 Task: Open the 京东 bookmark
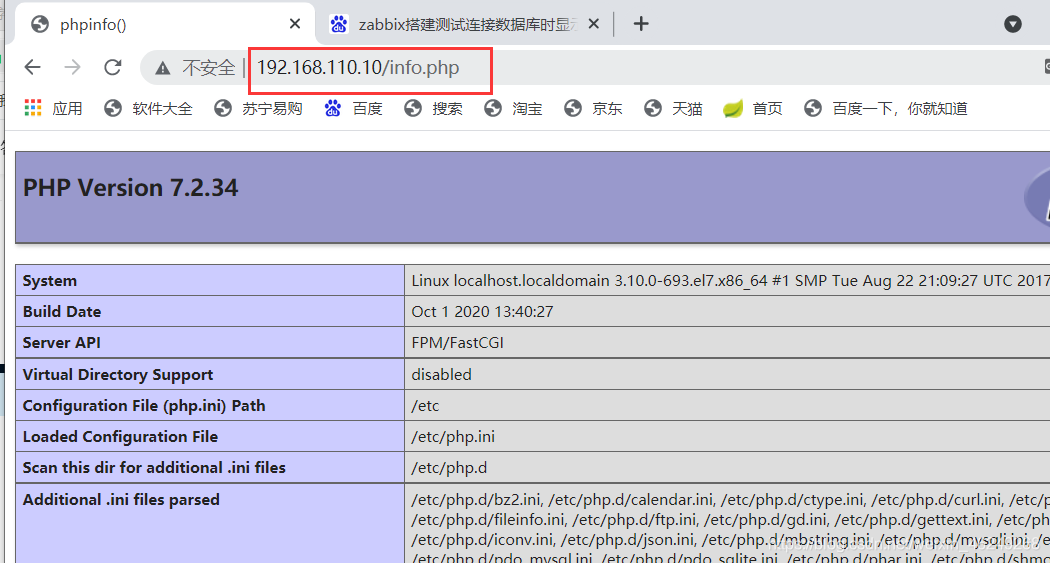[593, 108]
